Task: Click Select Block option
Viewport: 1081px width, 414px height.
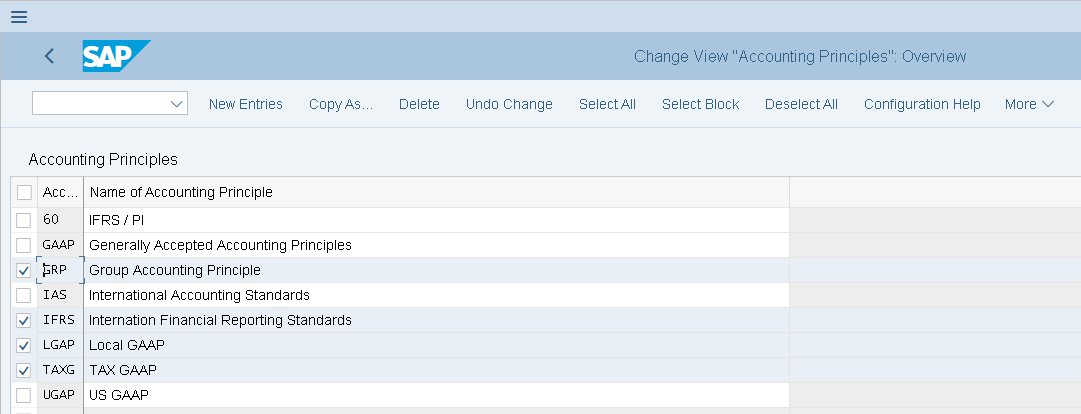Action: click(700, 104)
